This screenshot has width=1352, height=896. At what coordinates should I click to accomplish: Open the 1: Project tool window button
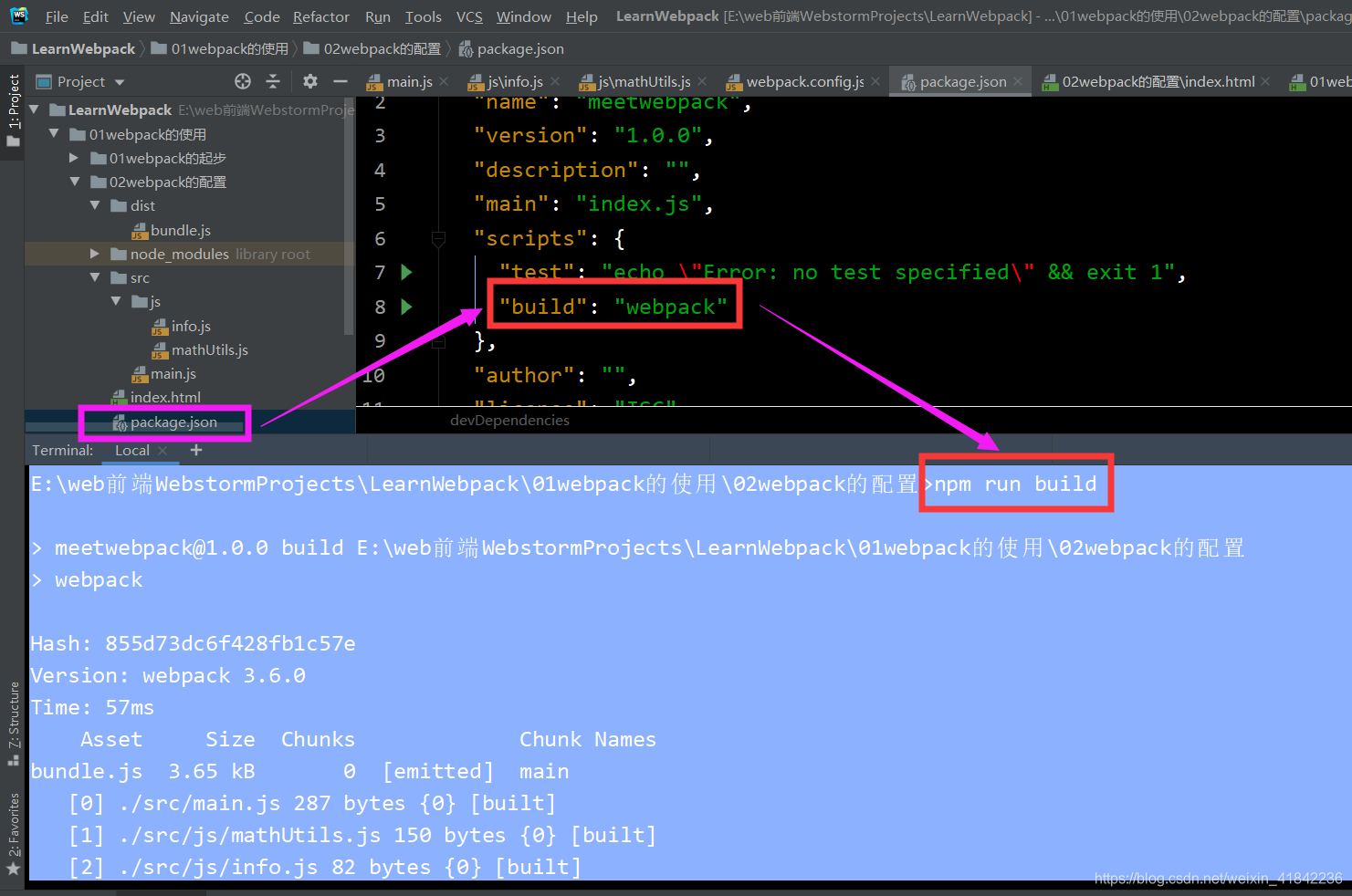(x=14, y=110)
